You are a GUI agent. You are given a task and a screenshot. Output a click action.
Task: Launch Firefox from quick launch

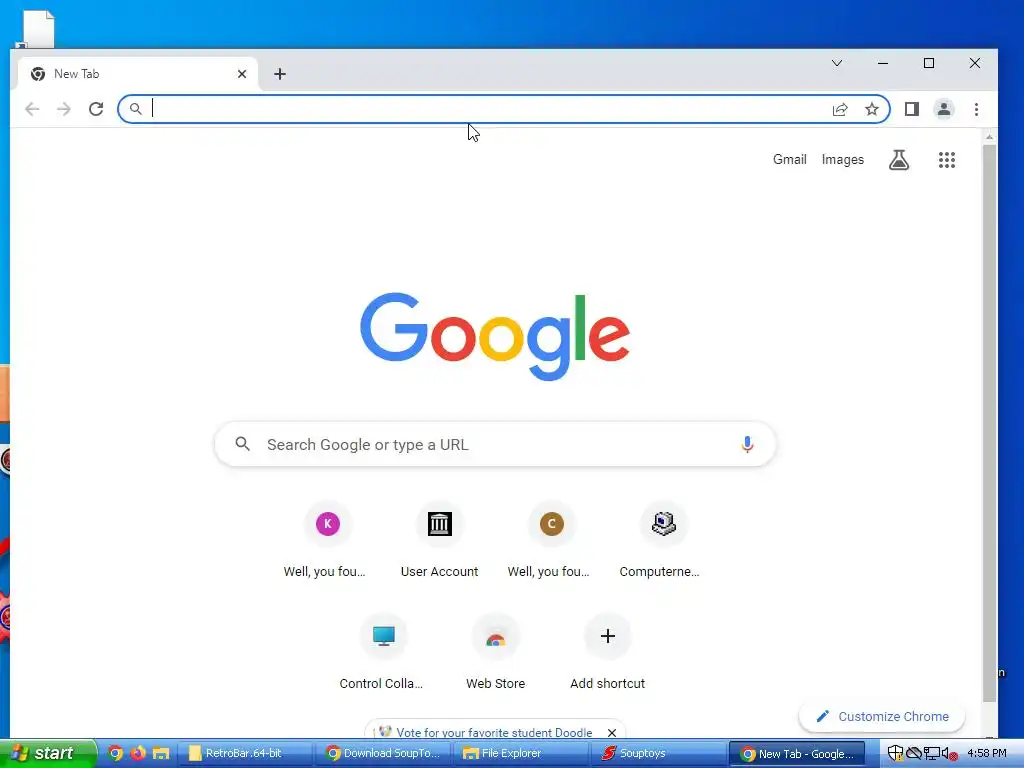[x=138, y=754]
